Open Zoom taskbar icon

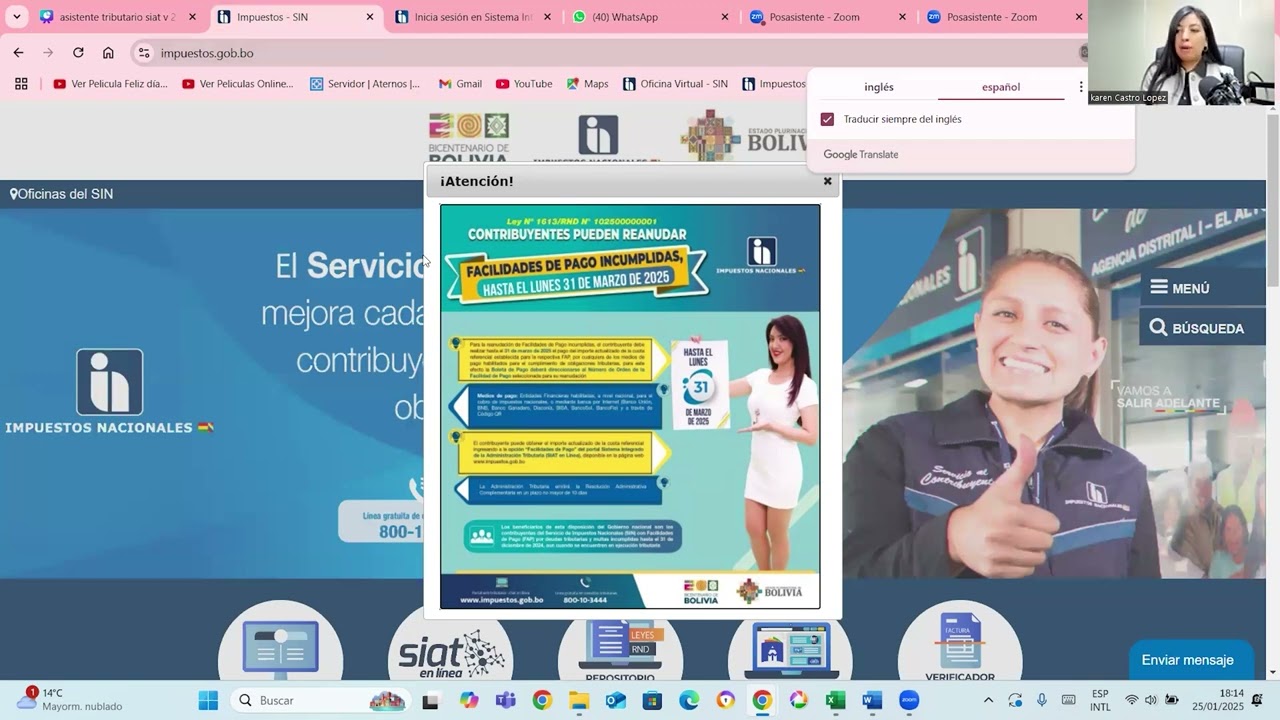pos(909,700)
